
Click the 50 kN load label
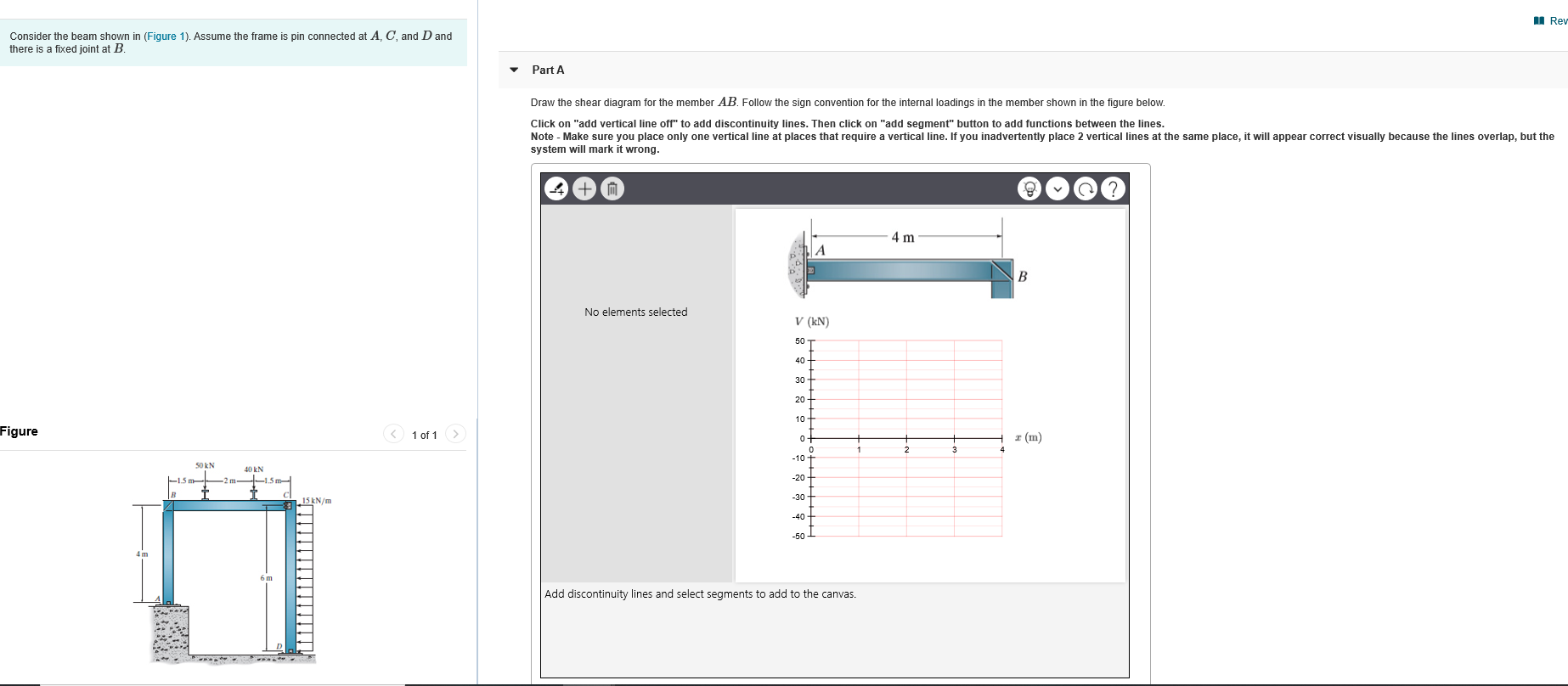205,465
